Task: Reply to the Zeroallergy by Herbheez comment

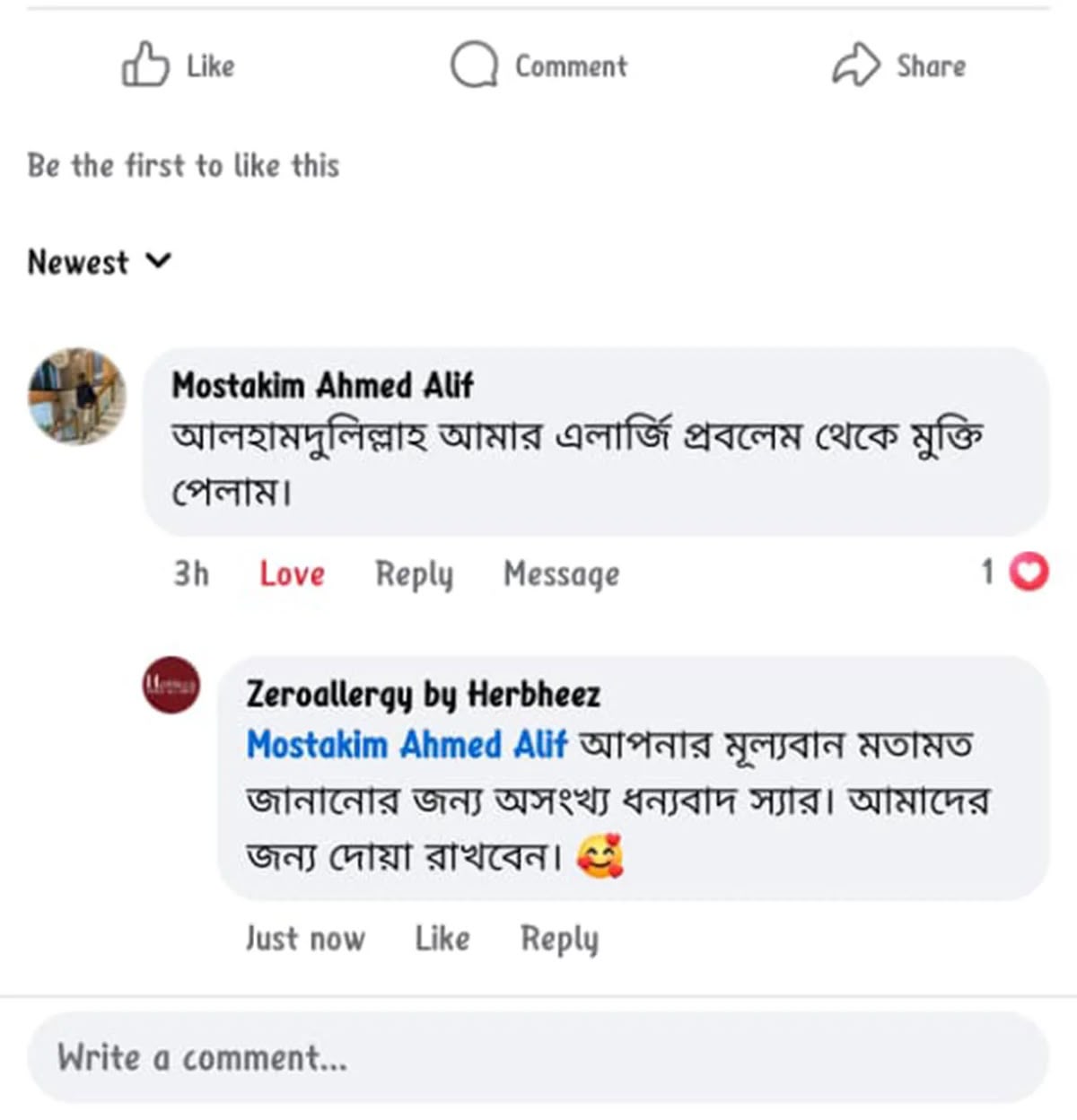Action: tap(559, 940)
